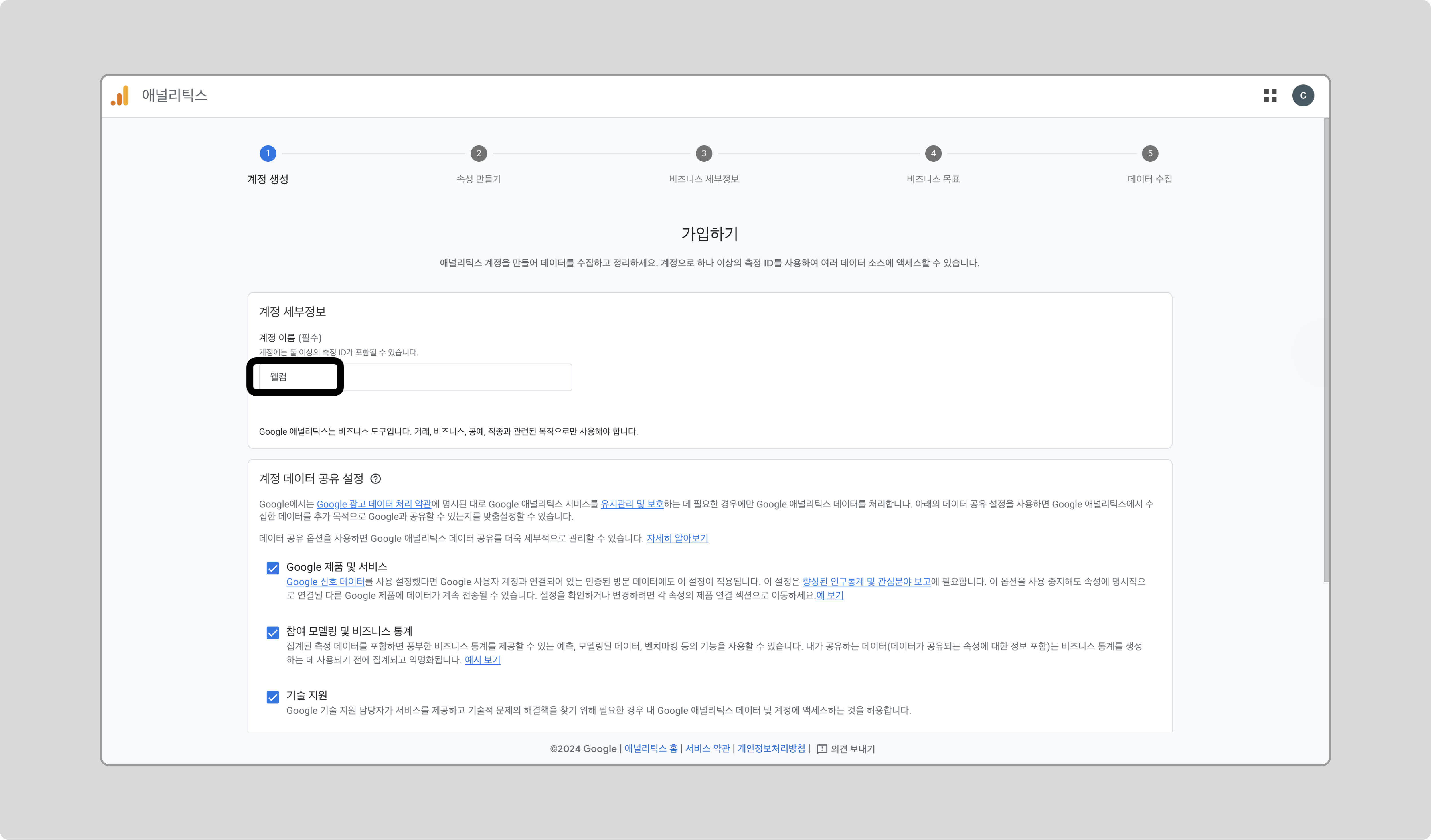
Task: Toggle the 기술 지원 checkbox
Action: coord(273,697)
